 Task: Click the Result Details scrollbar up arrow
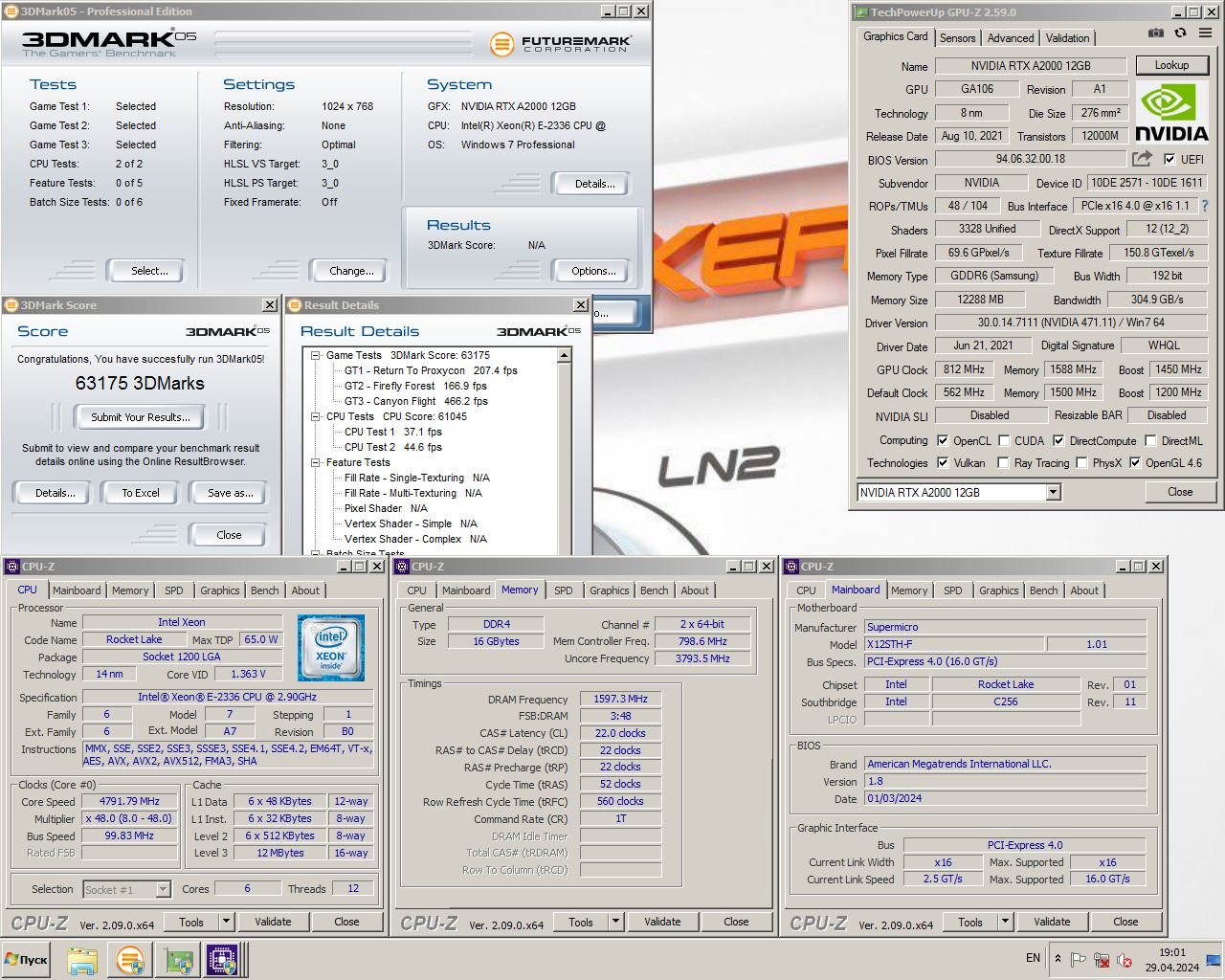tap(565, 355)
